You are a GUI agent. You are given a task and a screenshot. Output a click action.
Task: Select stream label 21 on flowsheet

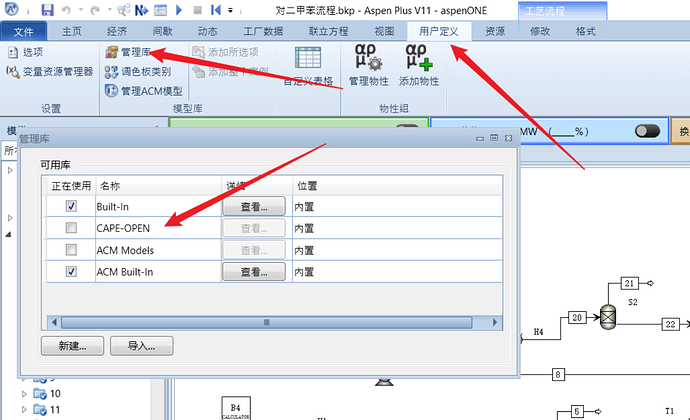tap(629, 283)
